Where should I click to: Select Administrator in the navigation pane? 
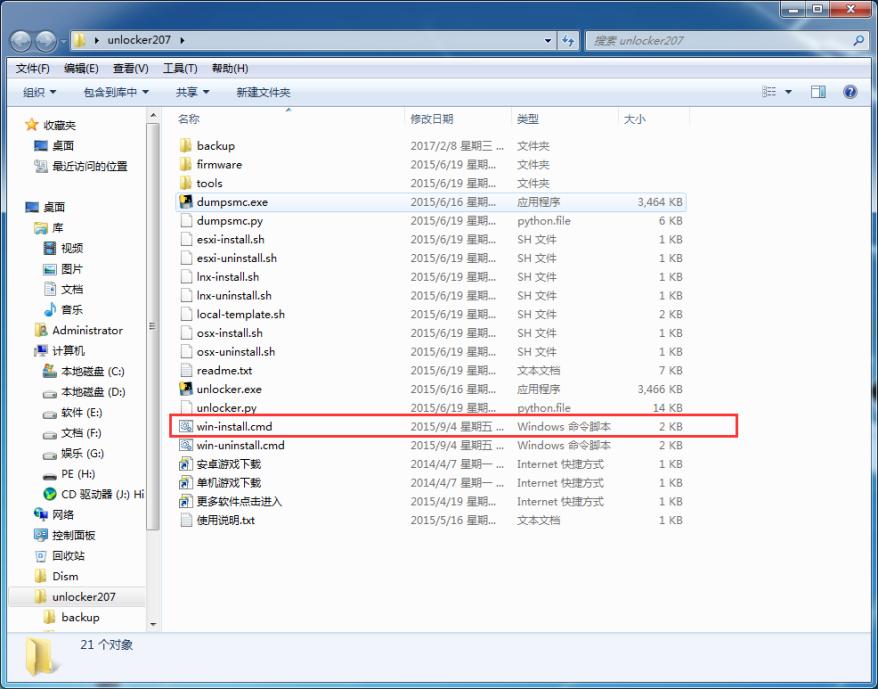coord(78,330)
